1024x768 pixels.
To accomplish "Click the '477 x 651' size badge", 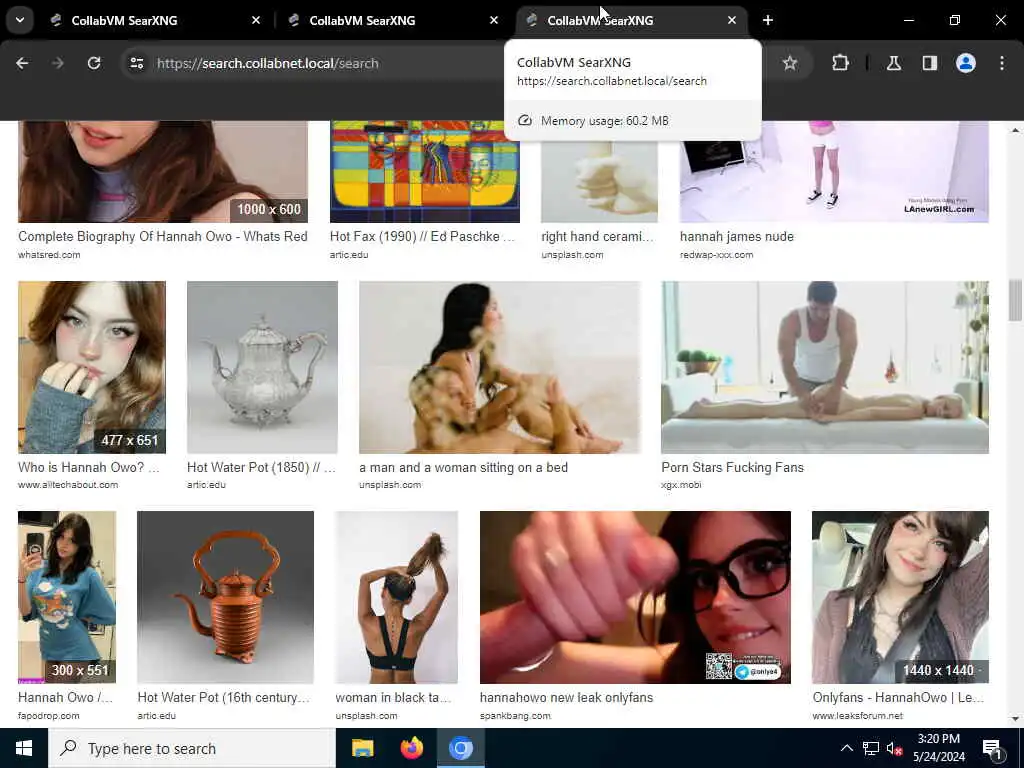I will pos(129,440).
